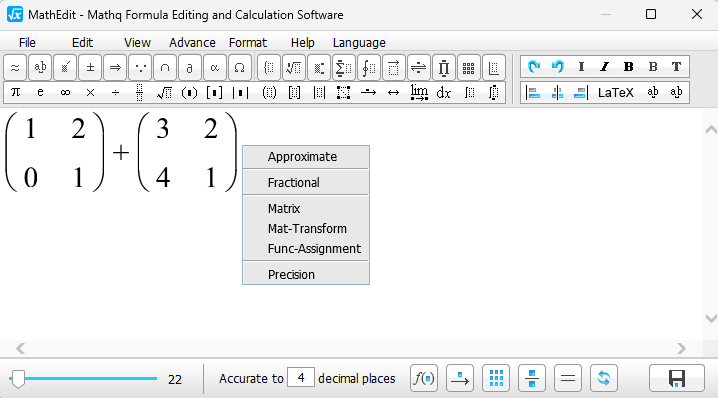718x398 pixels.
Task: Open the fraction and radical templates palette
Action: (x=294, y=68)
